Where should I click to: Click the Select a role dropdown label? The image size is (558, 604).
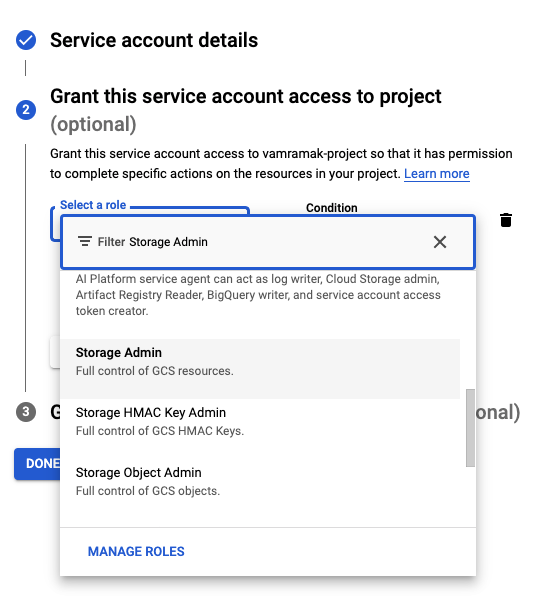click(93, 205)
